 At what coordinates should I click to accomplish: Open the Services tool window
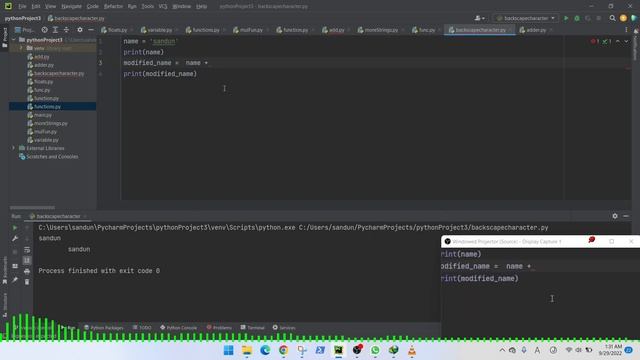coord(284,328)
